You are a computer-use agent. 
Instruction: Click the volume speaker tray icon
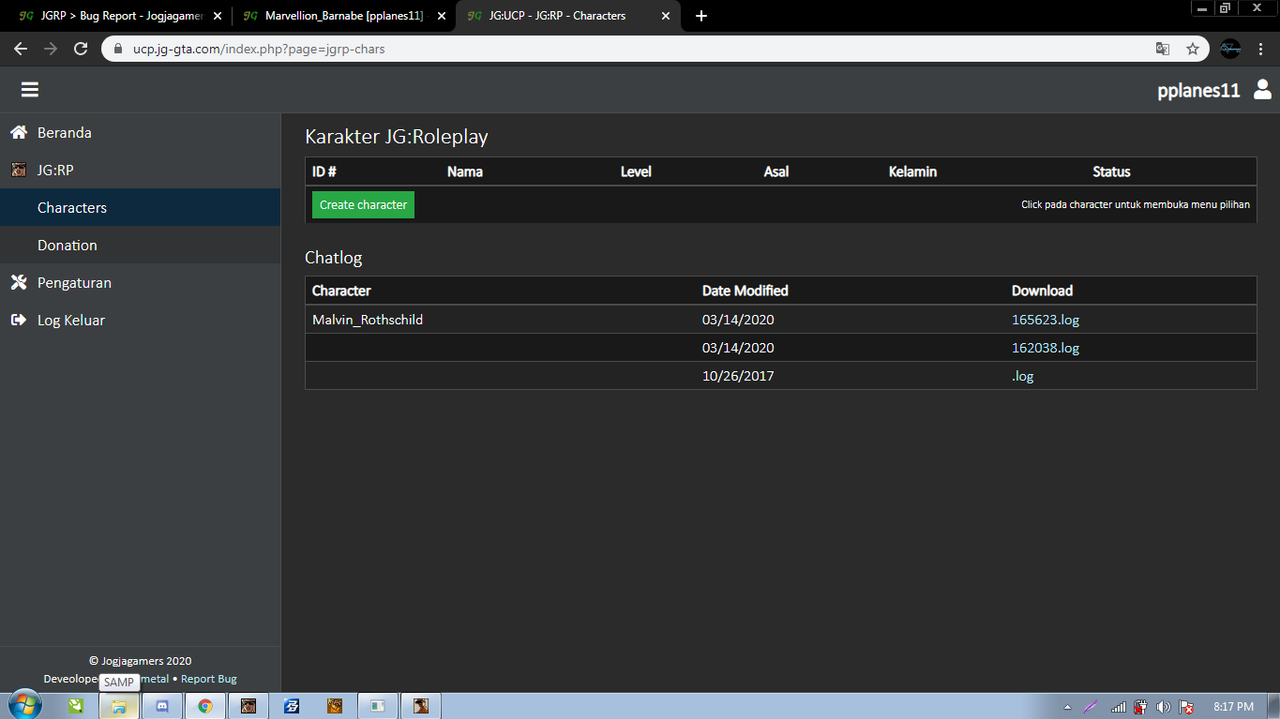(1163, 706)
